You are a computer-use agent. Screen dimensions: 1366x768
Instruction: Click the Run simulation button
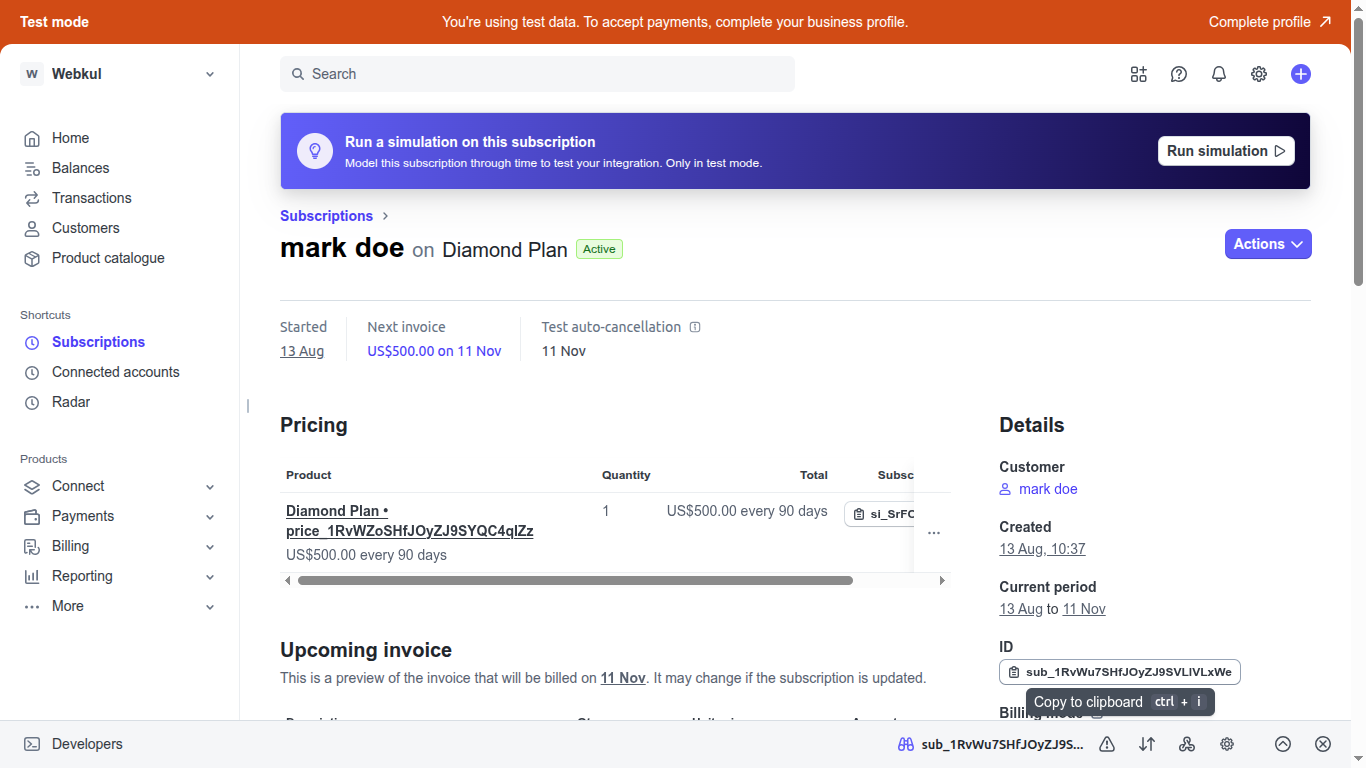coord(1225,150)
